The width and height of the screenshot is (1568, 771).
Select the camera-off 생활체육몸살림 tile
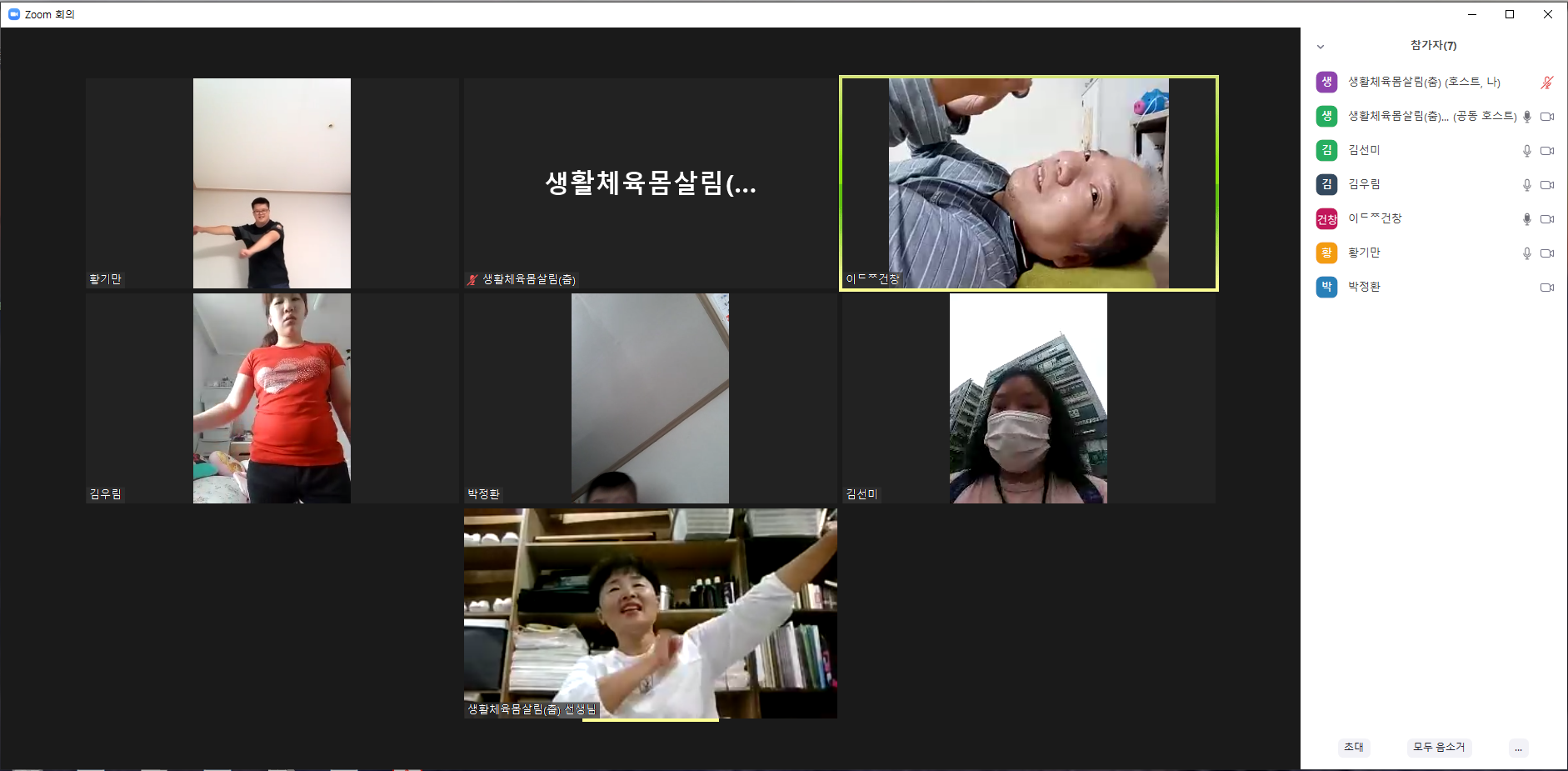click(x=650, y=183)
